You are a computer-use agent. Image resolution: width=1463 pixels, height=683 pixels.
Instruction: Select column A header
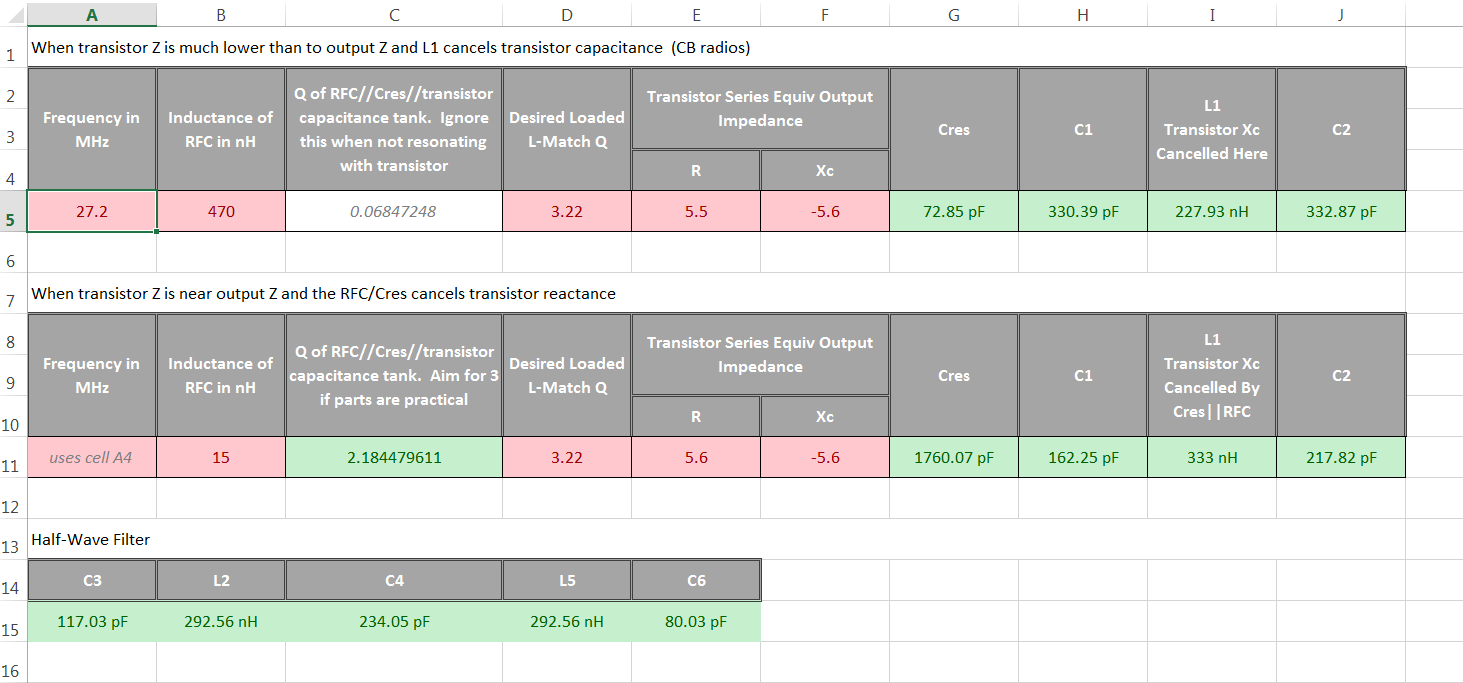[x=92, y=14]
